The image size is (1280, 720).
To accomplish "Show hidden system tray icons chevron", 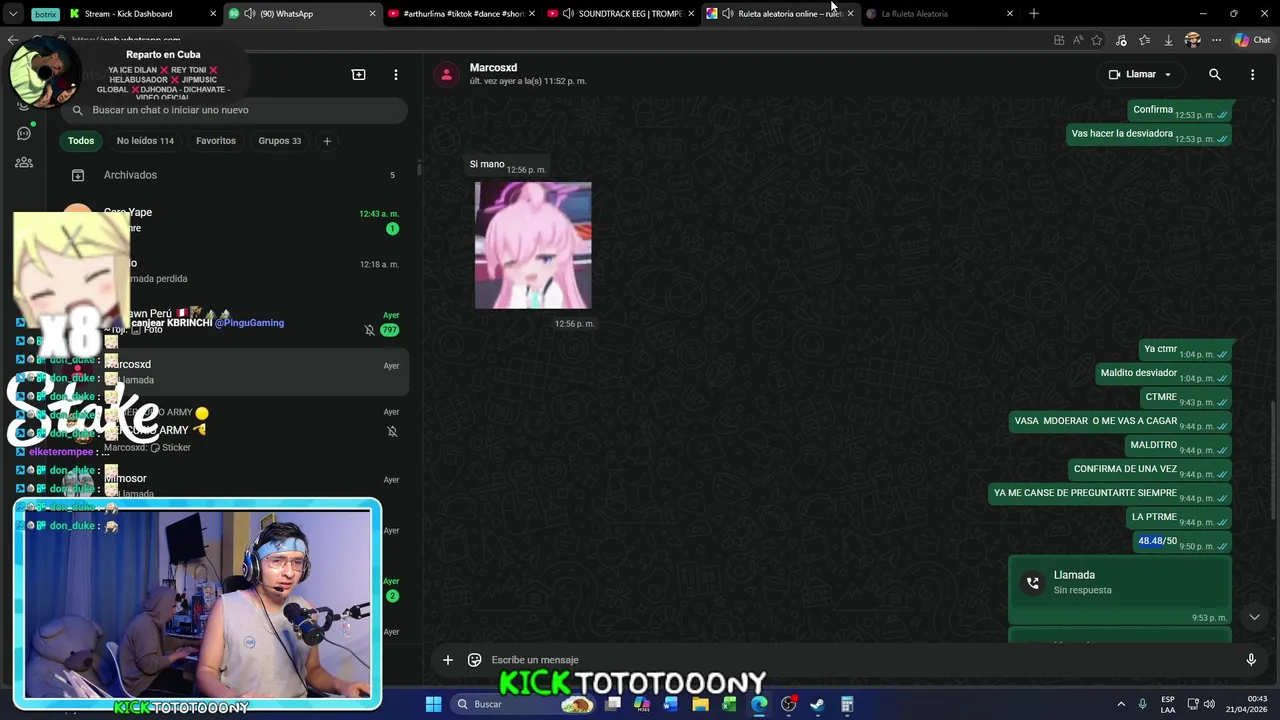I will (x=1120, y=704).
